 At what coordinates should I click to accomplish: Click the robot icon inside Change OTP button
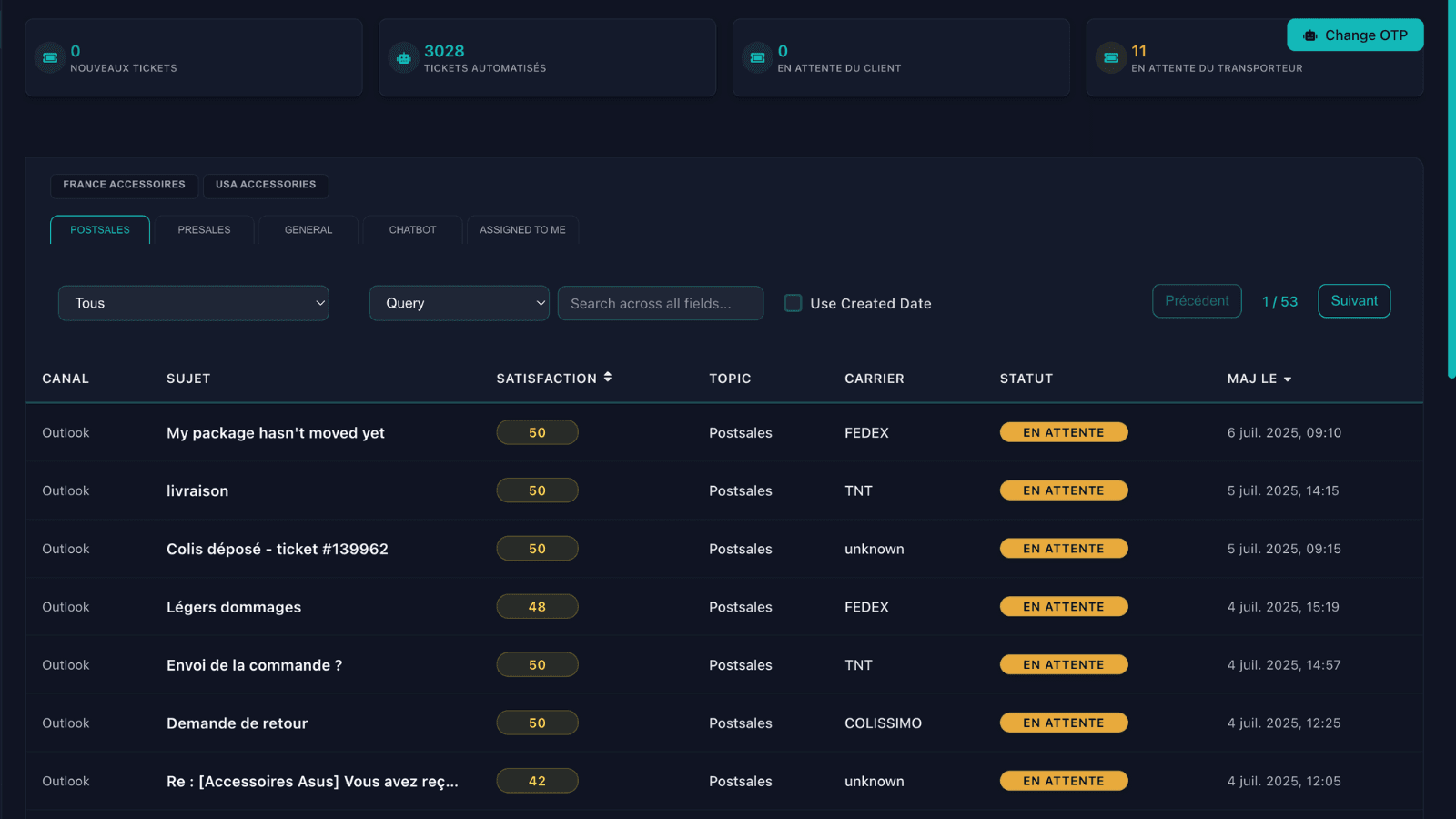pos(1310,35)
